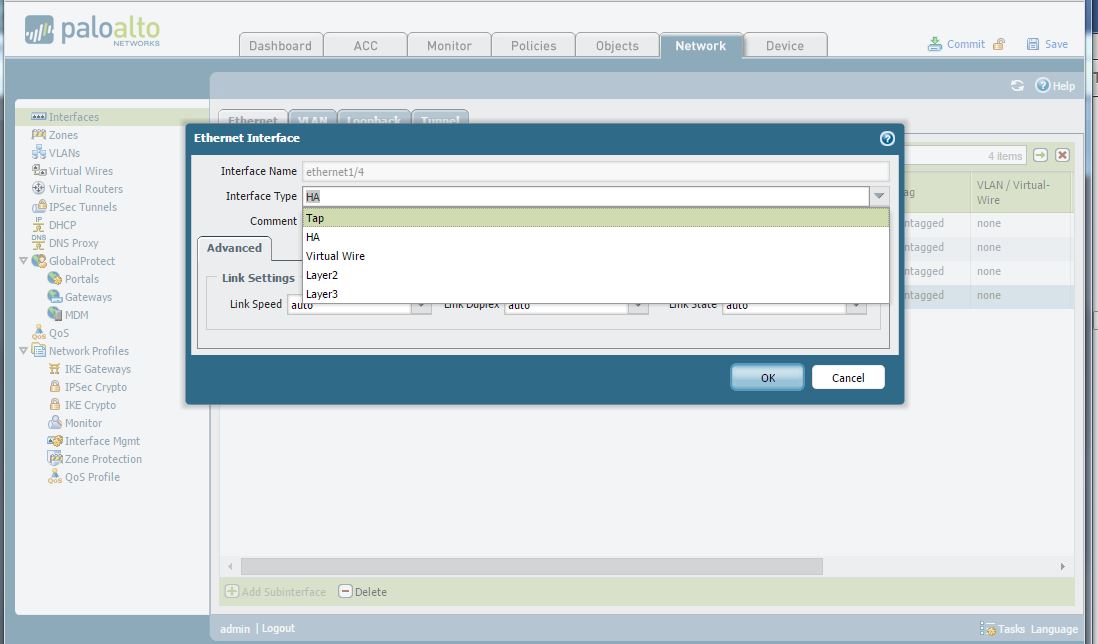Select Tap from interface type list
1098x644 pixels.
pyautogui.click(x=596, y=218)
